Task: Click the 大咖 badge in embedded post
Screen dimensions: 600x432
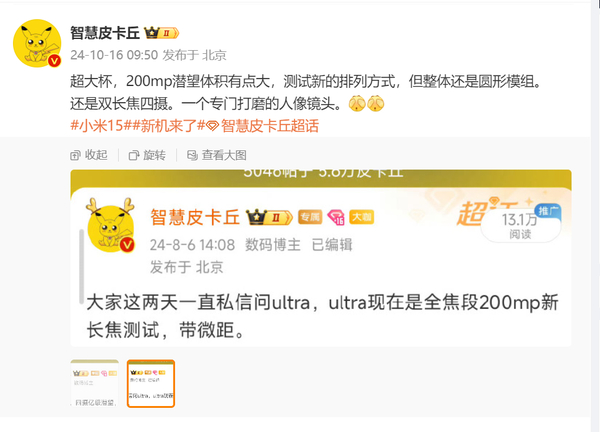Action: (361, 217)
